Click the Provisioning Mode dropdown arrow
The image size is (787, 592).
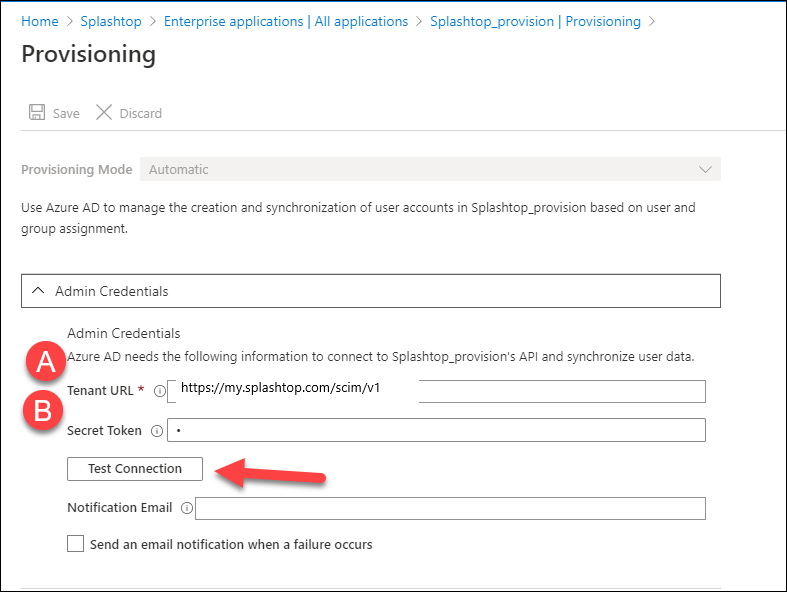(705, 169)
